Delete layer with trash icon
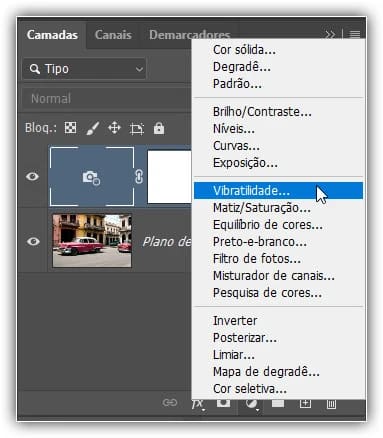383x438 pixels. [x=331, y=404]
